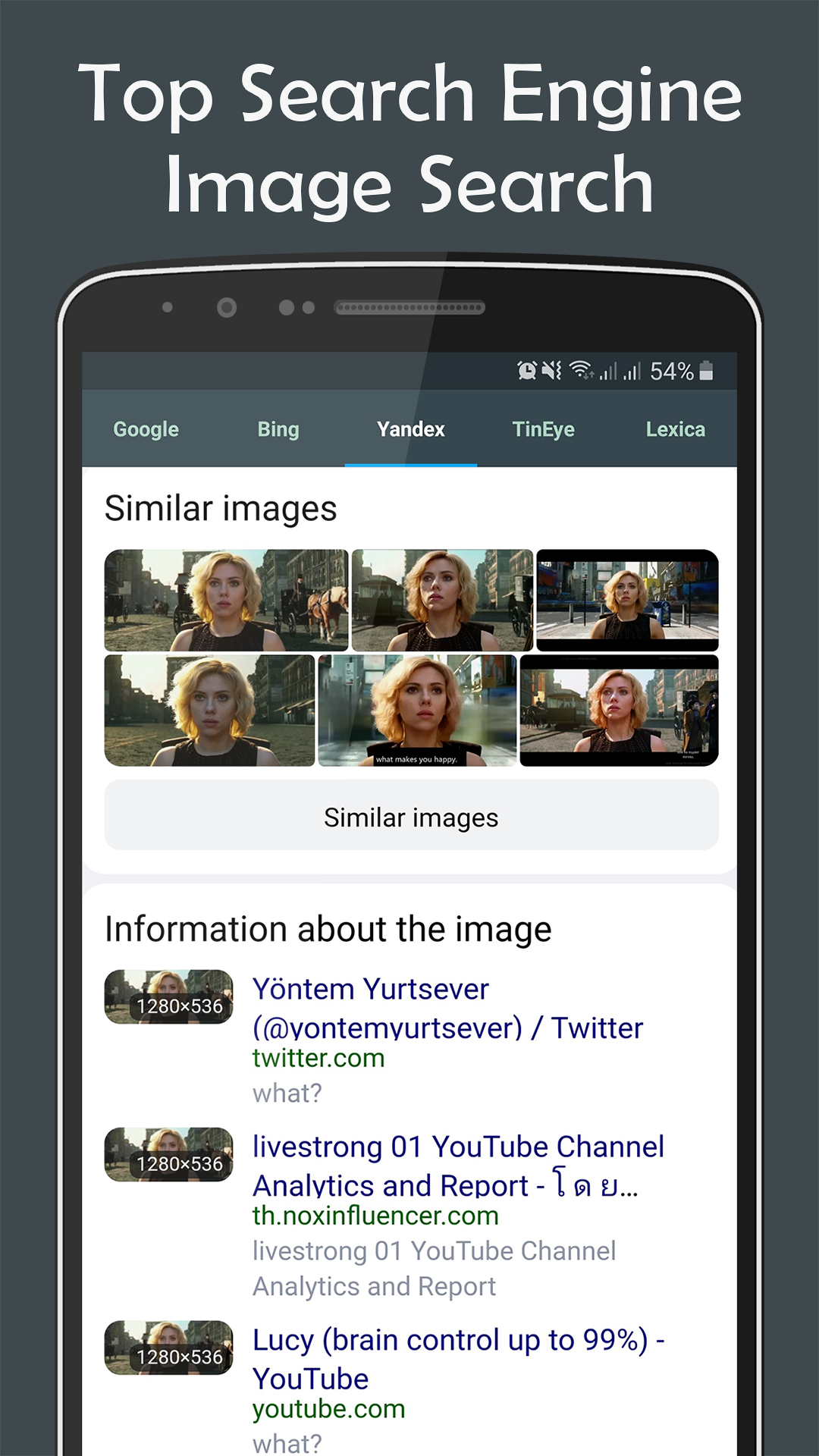Click the Similar images heading
819x1456 pixels.
tap(221, 509)
